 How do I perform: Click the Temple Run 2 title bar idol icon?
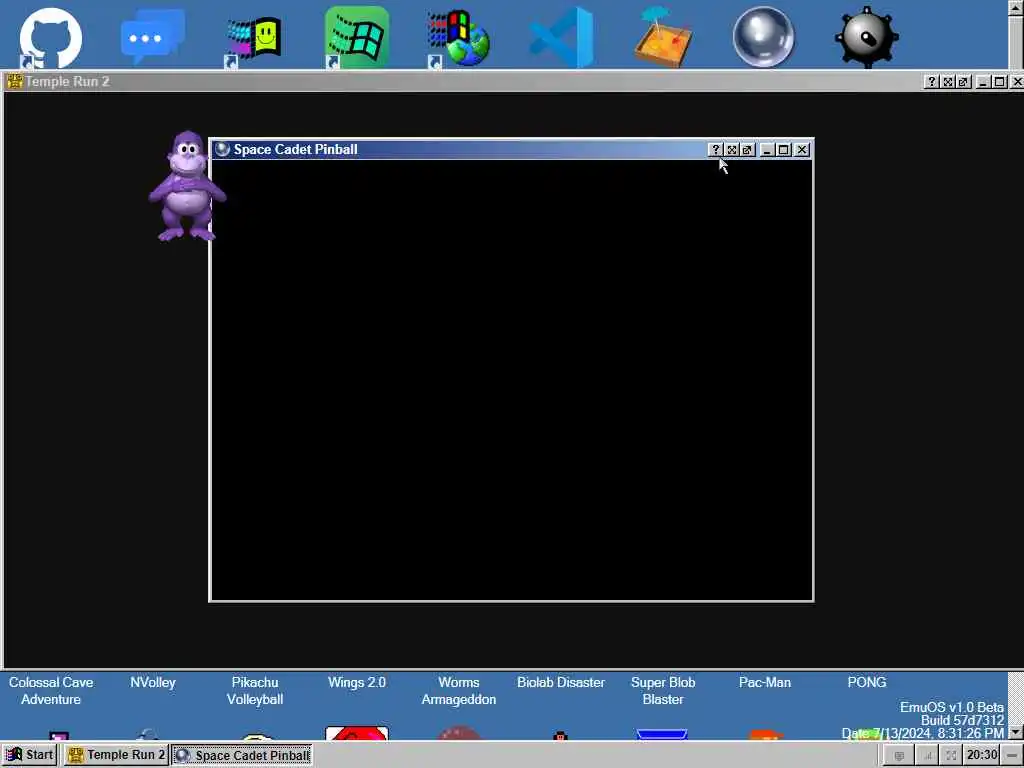(14, 81)
